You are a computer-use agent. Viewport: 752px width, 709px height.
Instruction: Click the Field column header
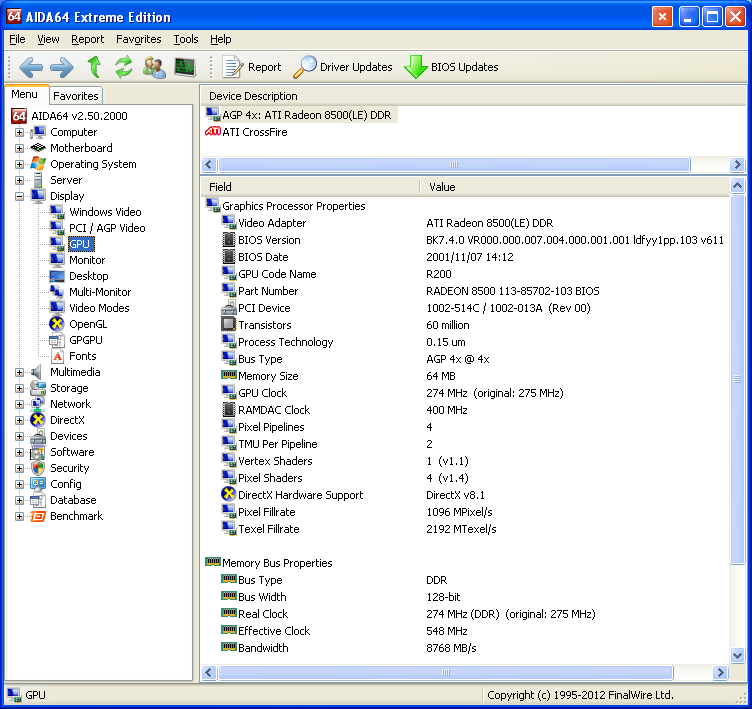click(310, 187)
